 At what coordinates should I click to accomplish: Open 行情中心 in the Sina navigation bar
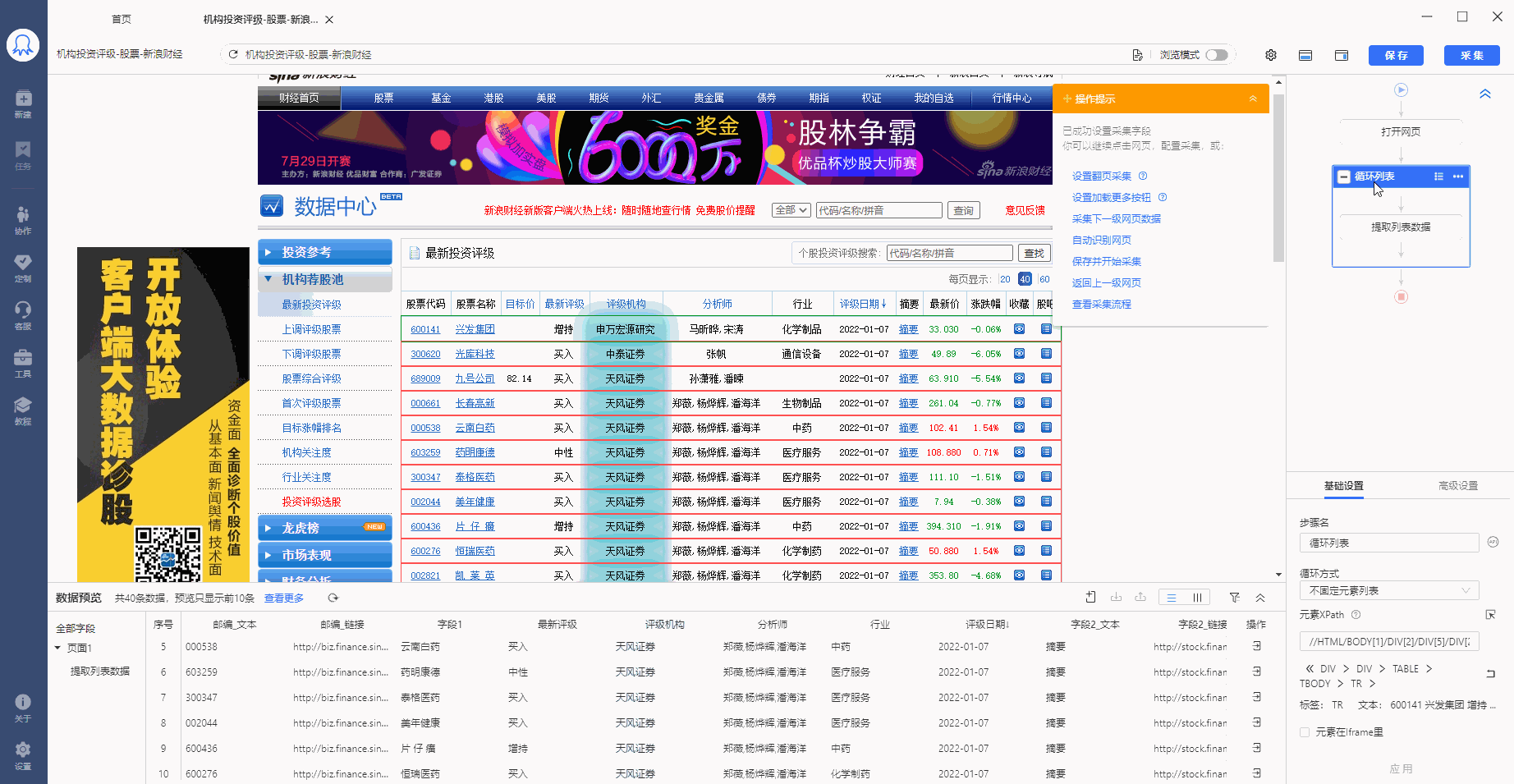1012,98
